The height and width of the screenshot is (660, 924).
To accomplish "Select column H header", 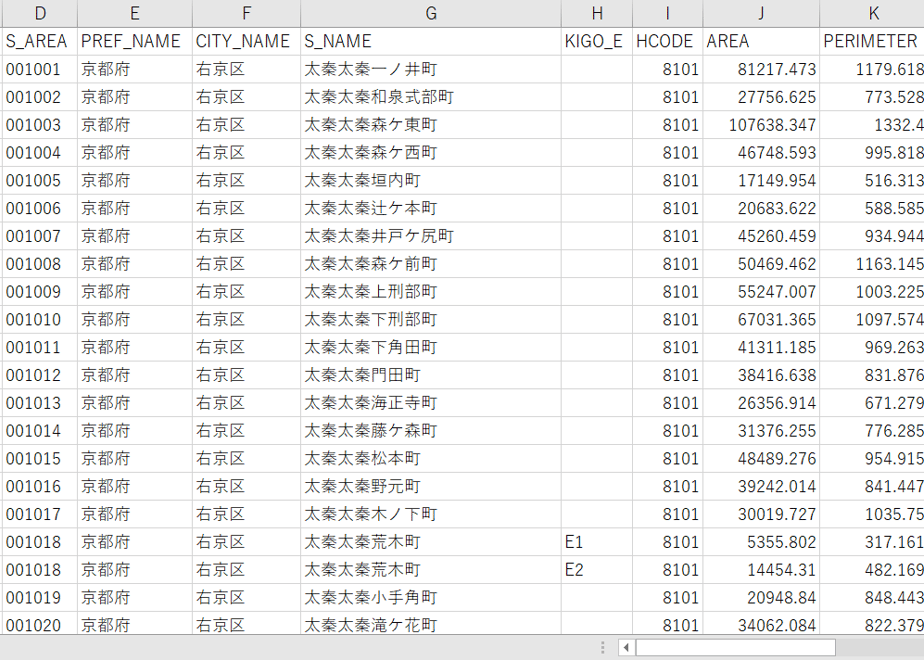I will [x=597, y=13].
